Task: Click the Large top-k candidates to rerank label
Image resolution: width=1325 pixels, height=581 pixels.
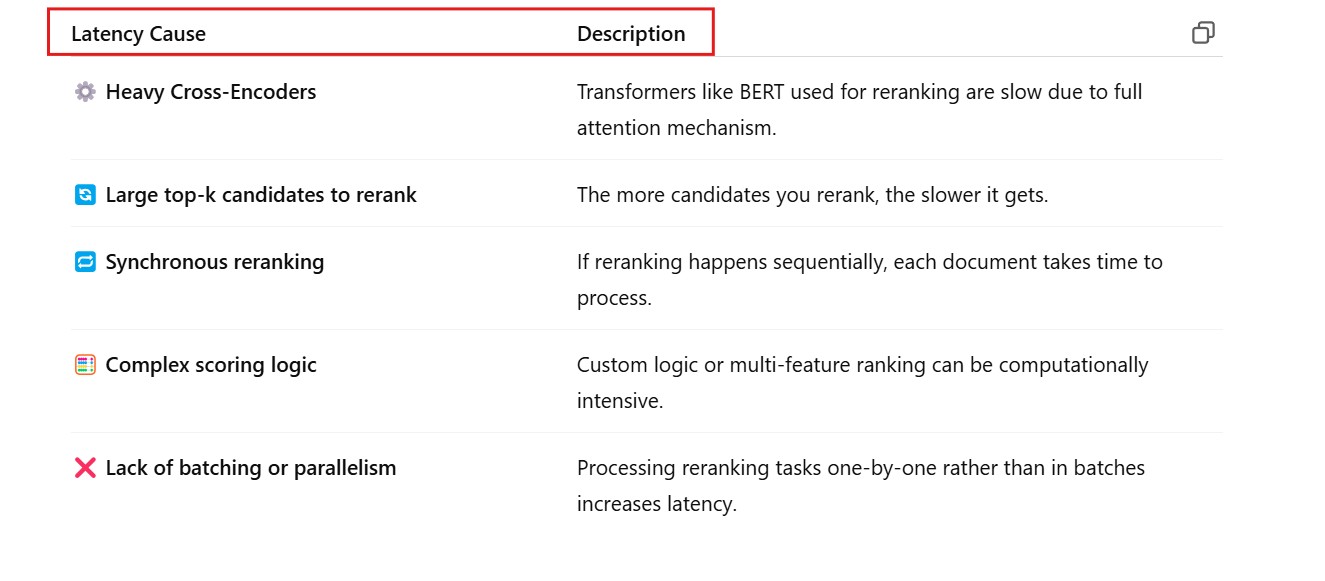Action: [x=260, y=195]
